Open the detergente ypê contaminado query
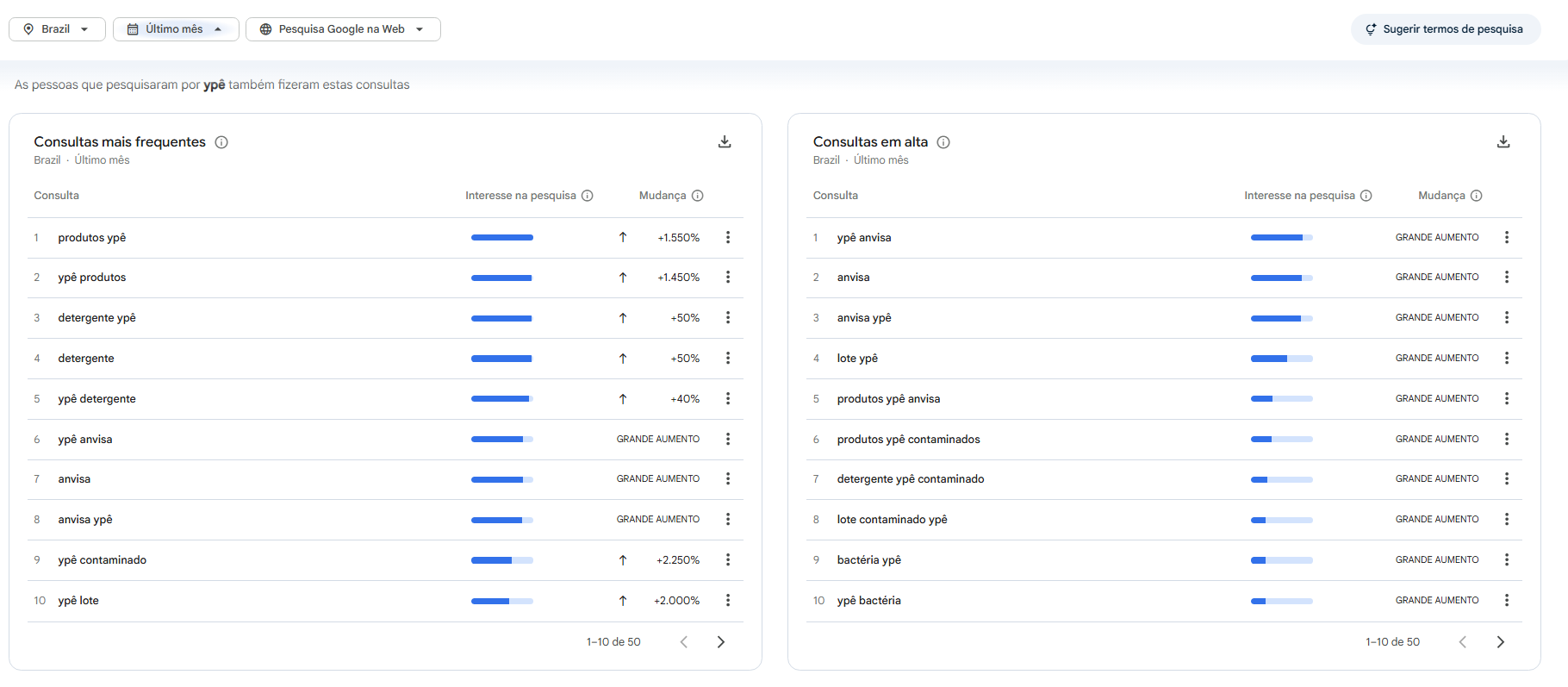Screen dimensions: 1568x687 911,479
